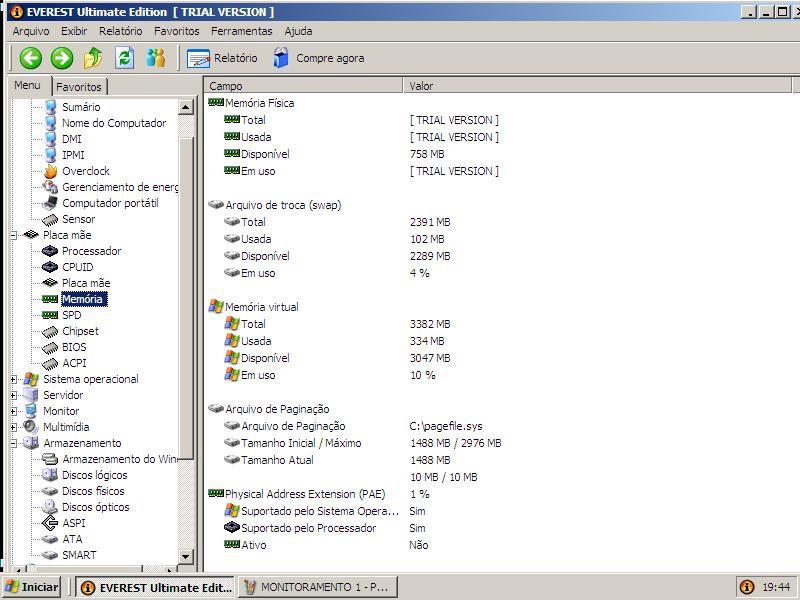Screen dimensions: 800x600
Task: Click the Valor column header
Action: [597, 86]
